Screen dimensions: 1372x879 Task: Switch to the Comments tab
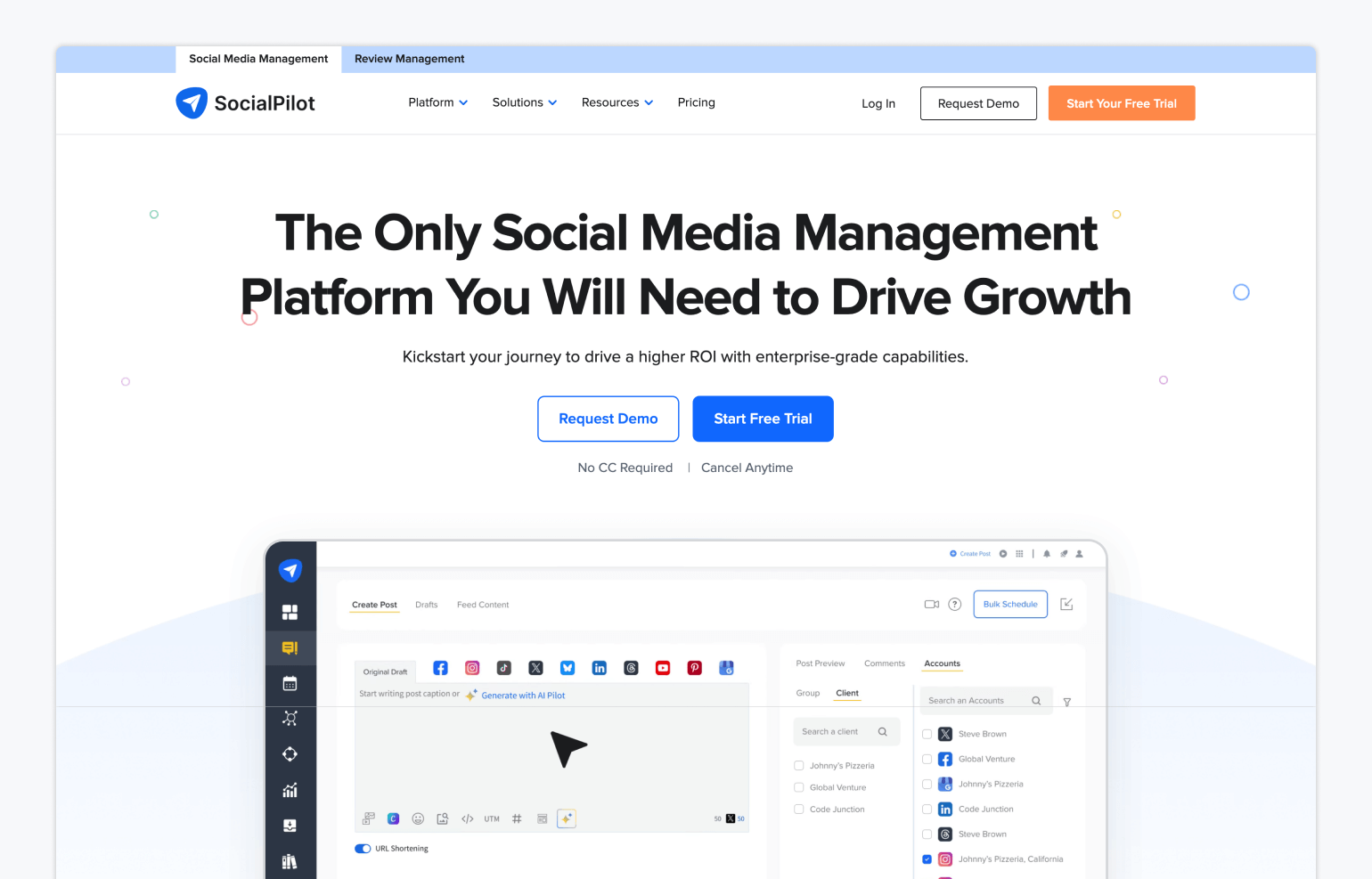tap(885, 663)
